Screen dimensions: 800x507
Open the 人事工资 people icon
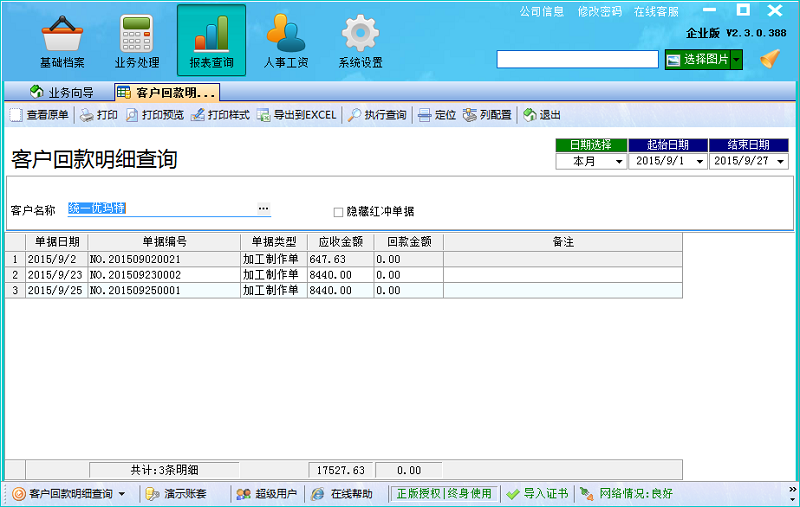point(285,37)
